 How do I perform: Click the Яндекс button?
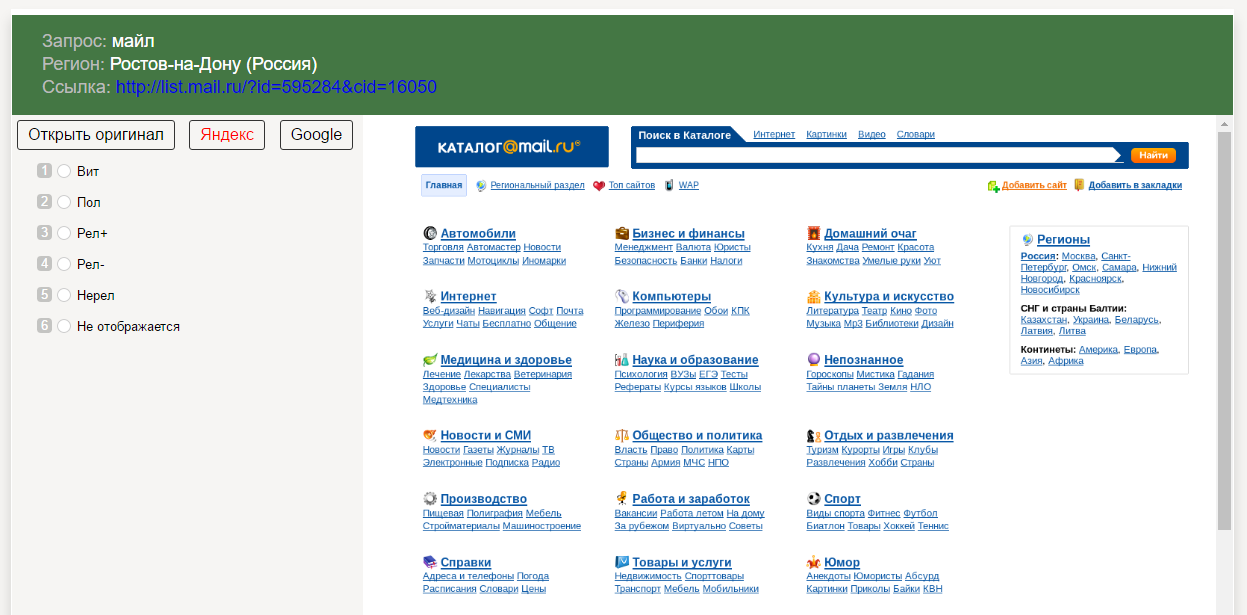(x=227, y=135)
